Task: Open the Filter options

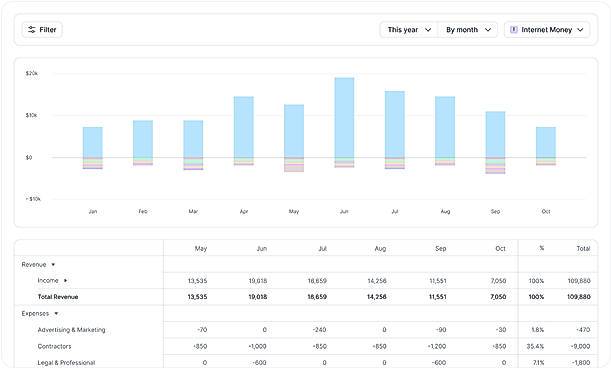Action: (42, 30)
